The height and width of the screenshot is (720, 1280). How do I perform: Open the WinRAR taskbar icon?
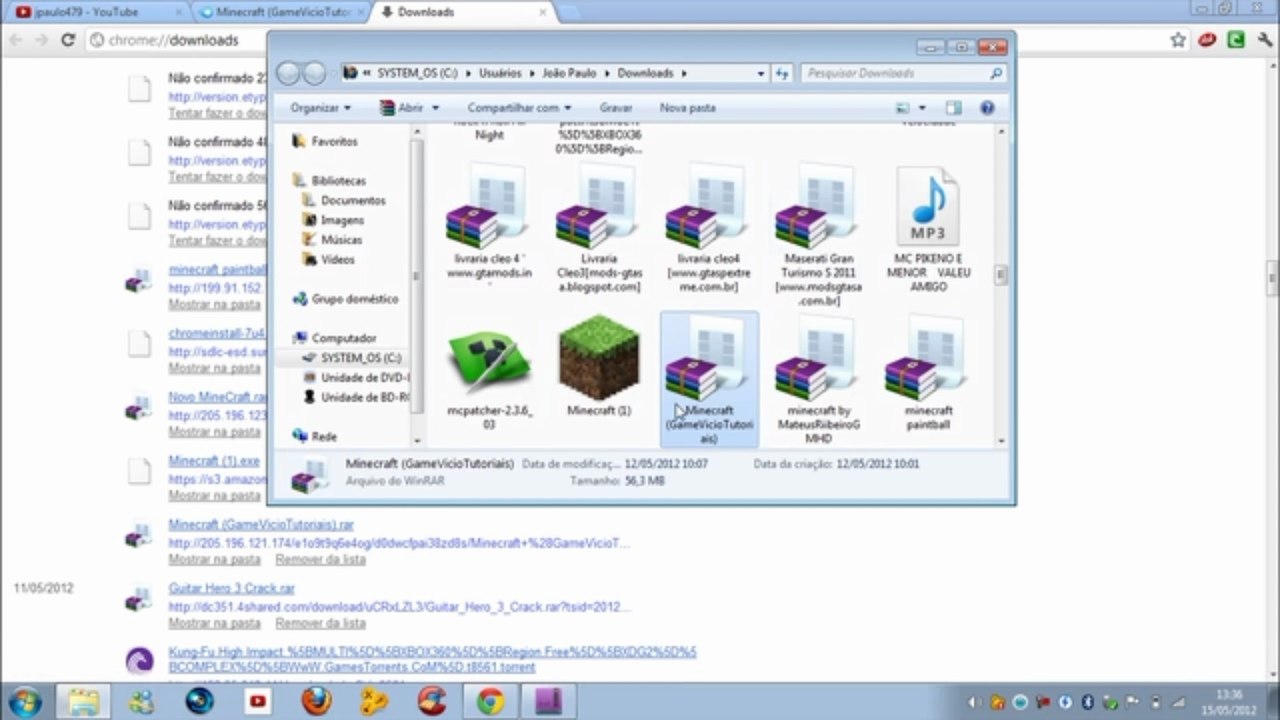[548, 701]
